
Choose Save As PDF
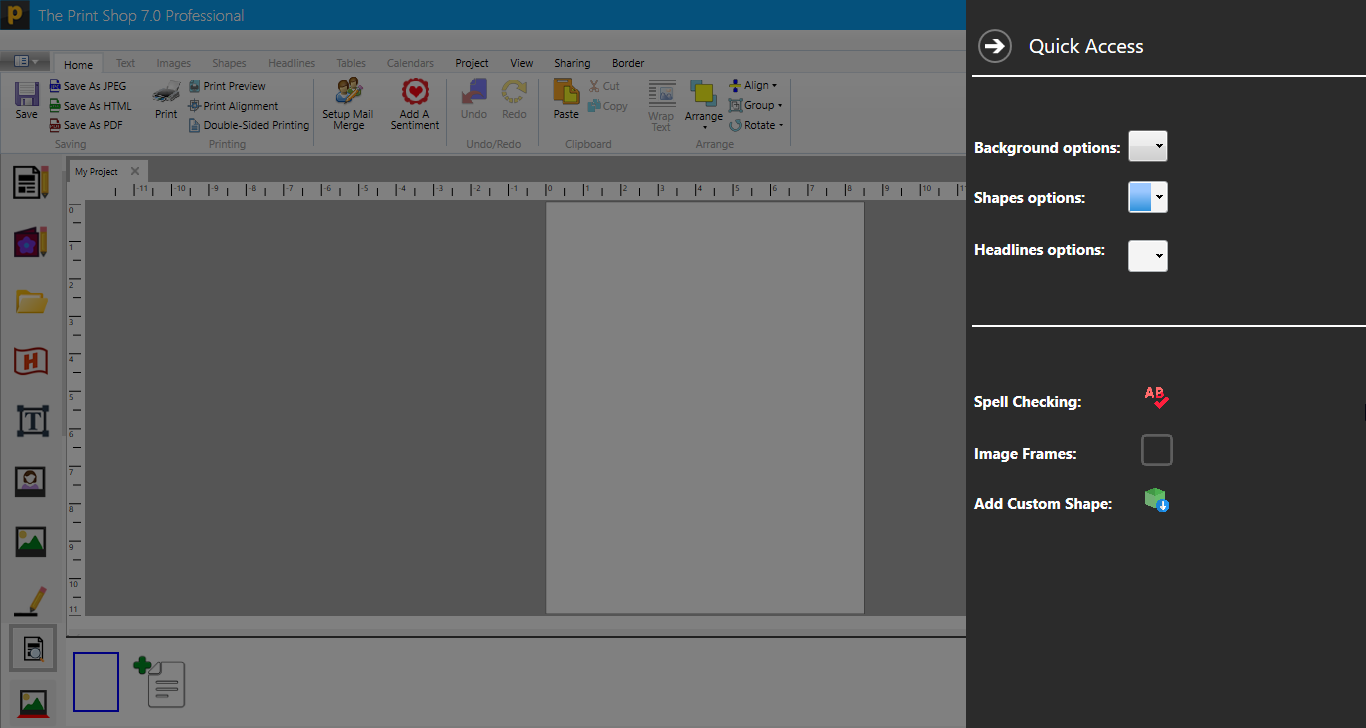[86, 125]
